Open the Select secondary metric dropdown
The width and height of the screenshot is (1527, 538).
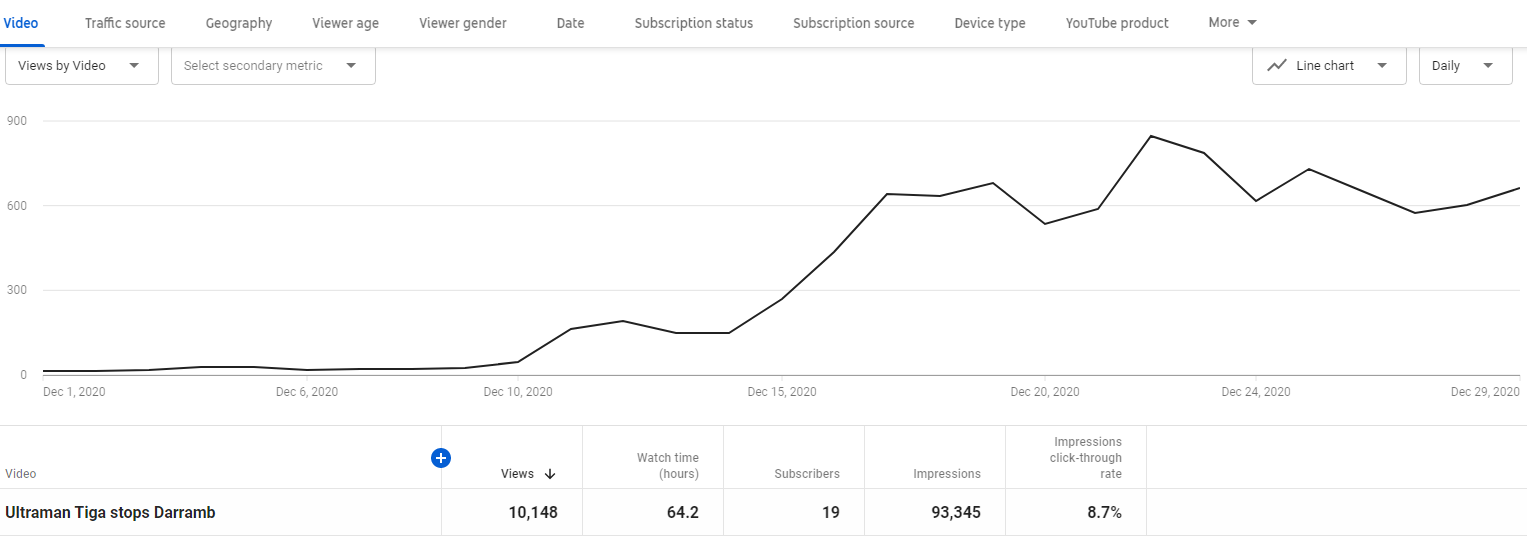[273, 66]
